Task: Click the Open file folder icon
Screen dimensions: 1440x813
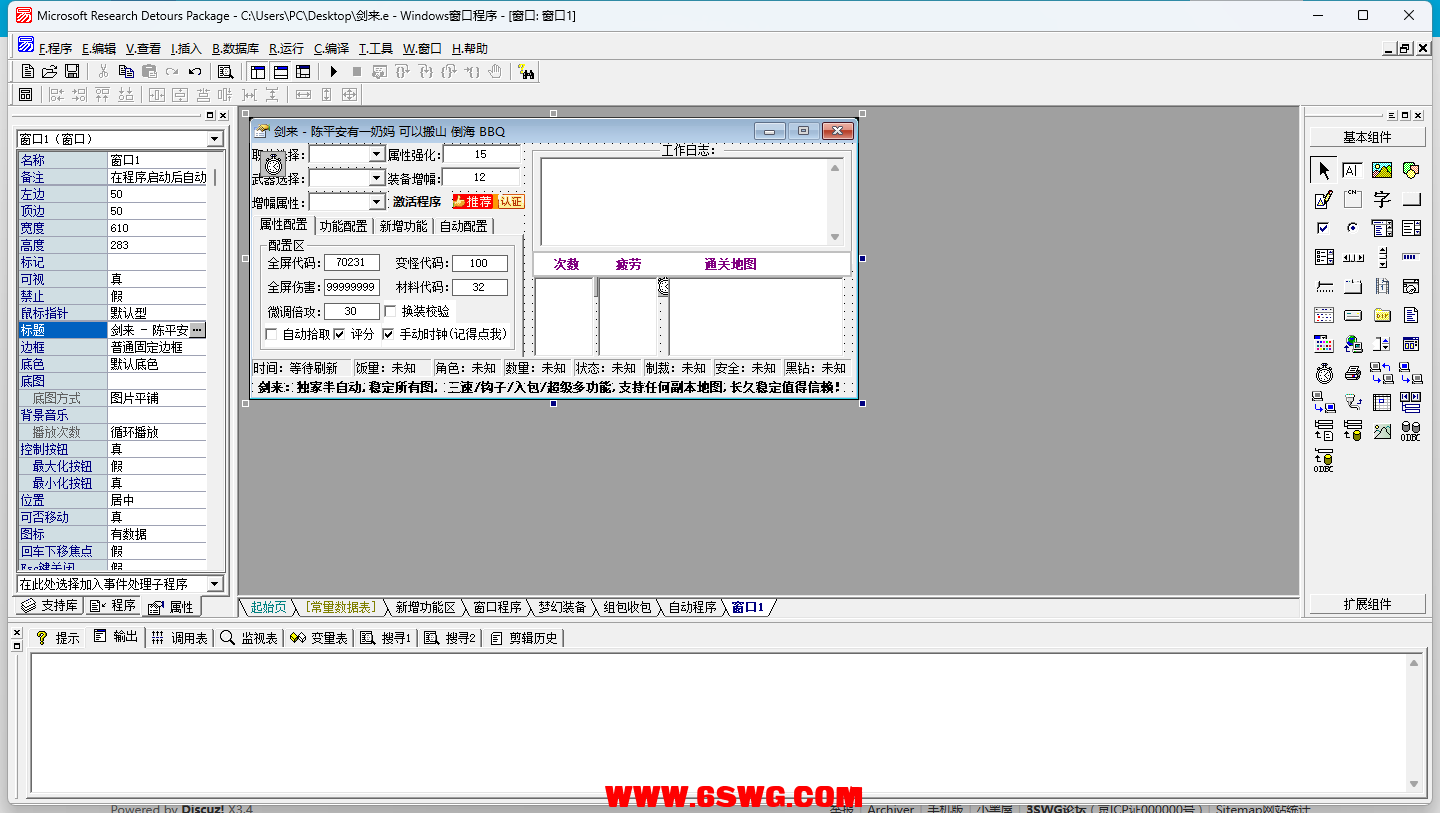Action: click(49, 71)
